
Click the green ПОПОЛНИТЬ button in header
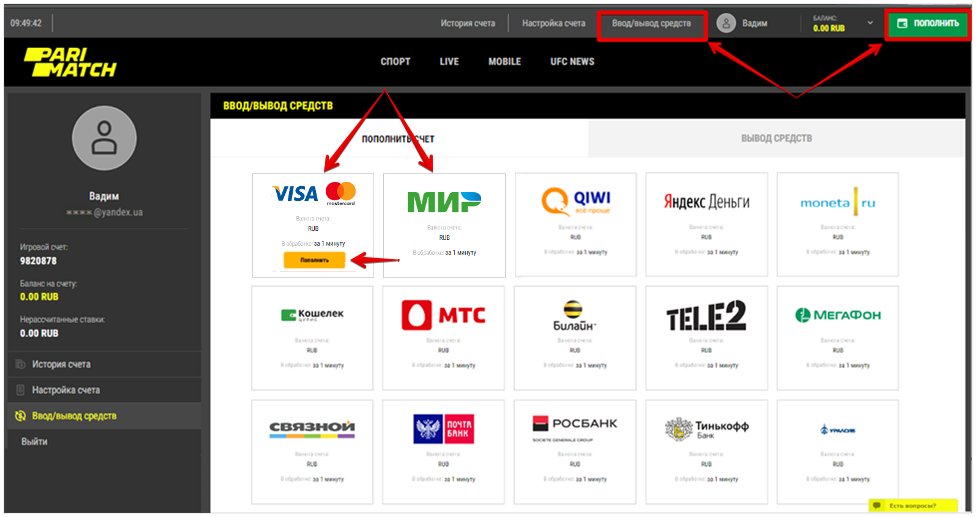(927, 24)
